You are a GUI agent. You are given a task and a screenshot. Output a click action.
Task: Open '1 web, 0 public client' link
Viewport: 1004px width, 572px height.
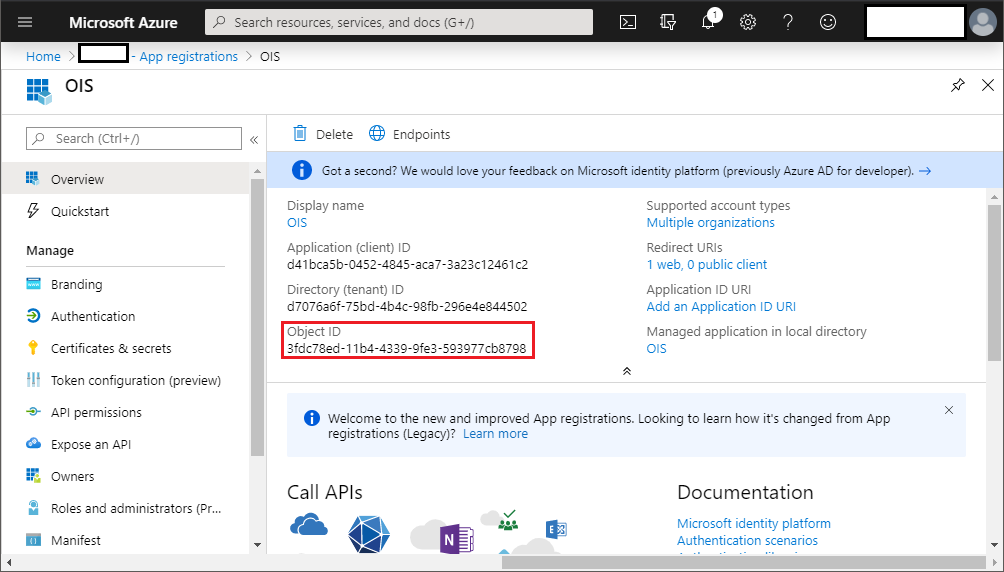point(706,265)
